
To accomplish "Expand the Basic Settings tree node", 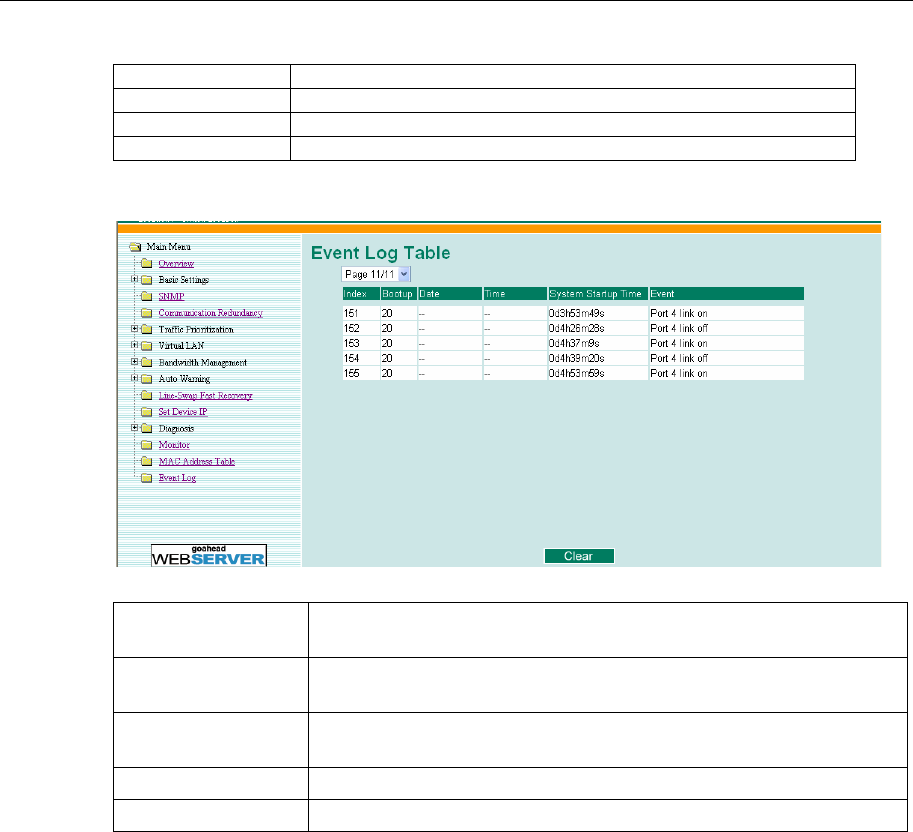I will pyautogui.click(x=135, y=279).
